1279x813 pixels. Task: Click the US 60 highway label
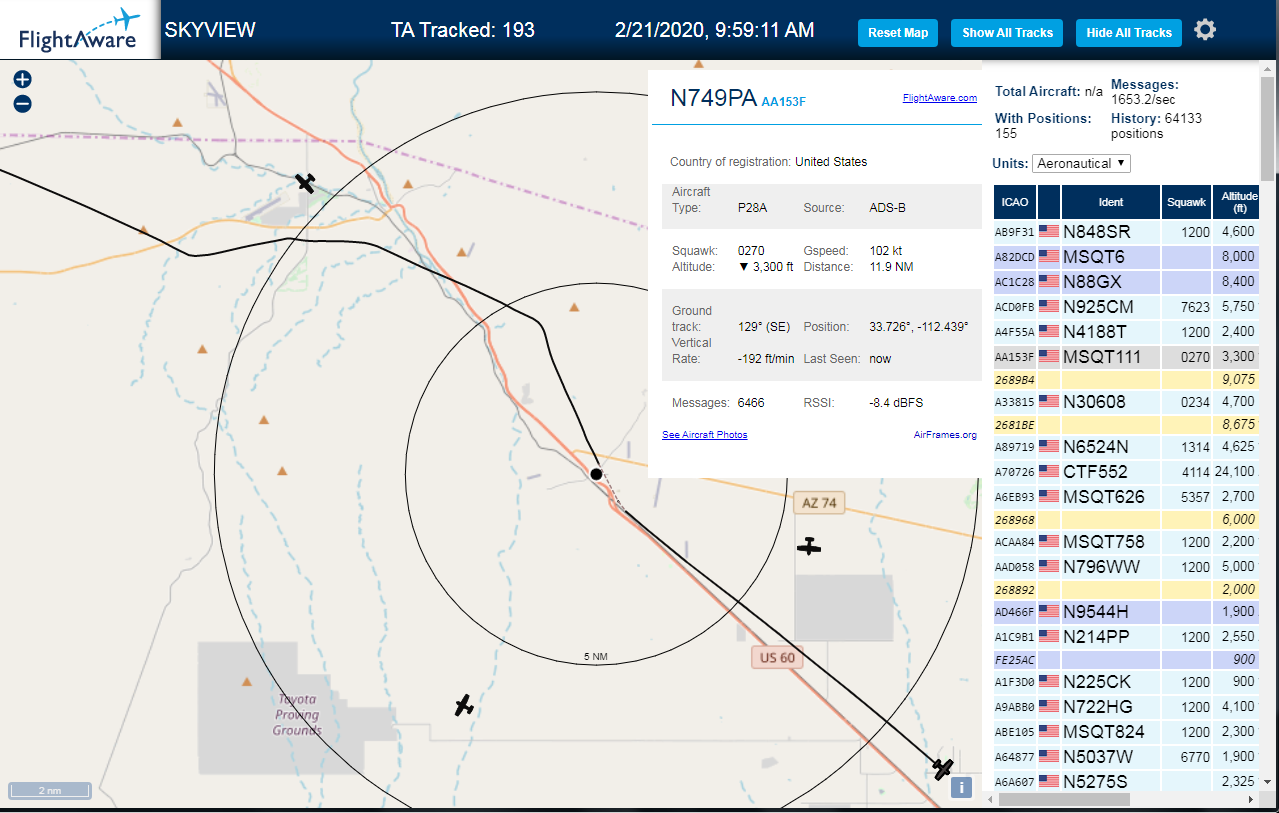point(777,657)
